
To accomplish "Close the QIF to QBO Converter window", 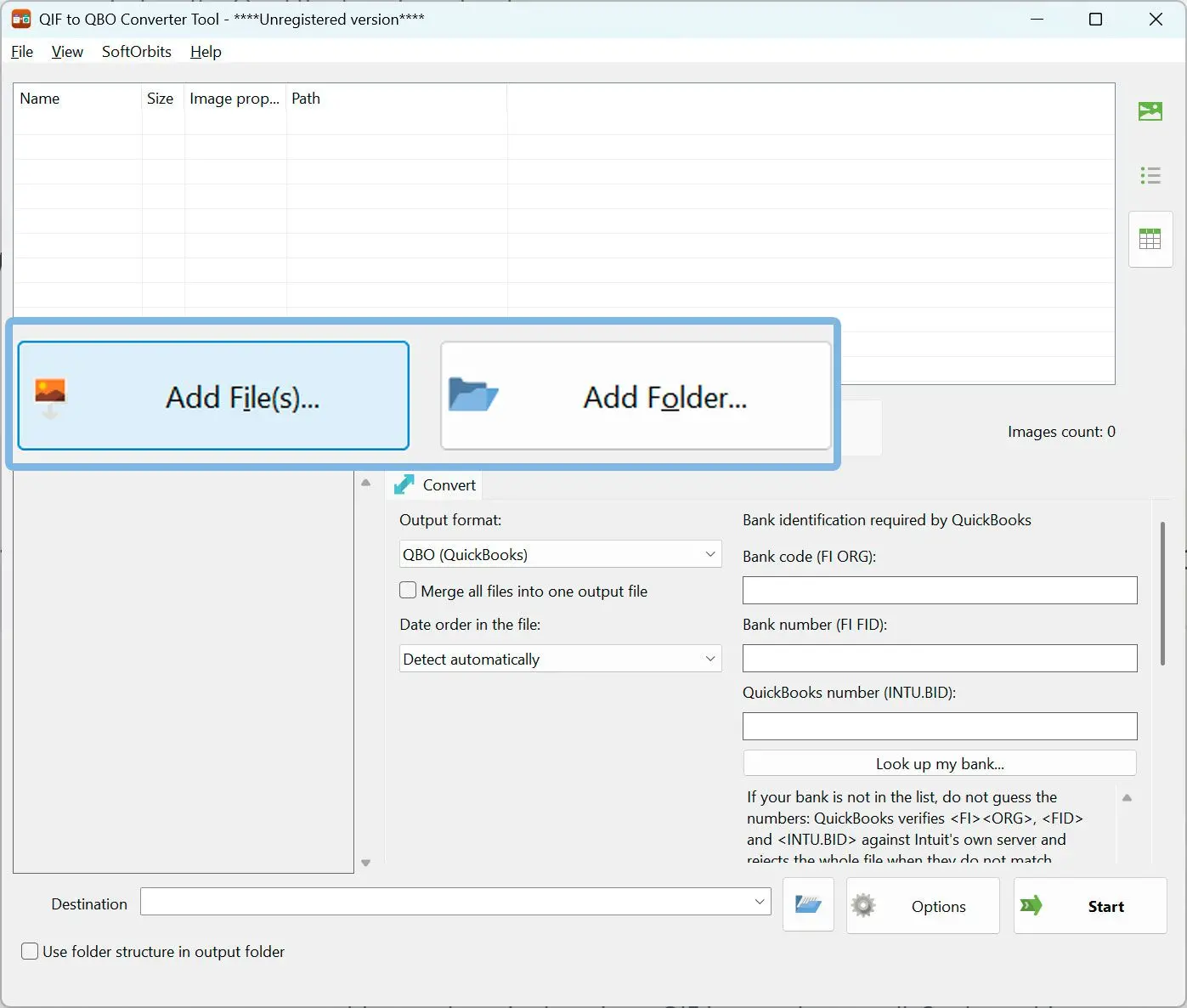I will (1156, 19).
